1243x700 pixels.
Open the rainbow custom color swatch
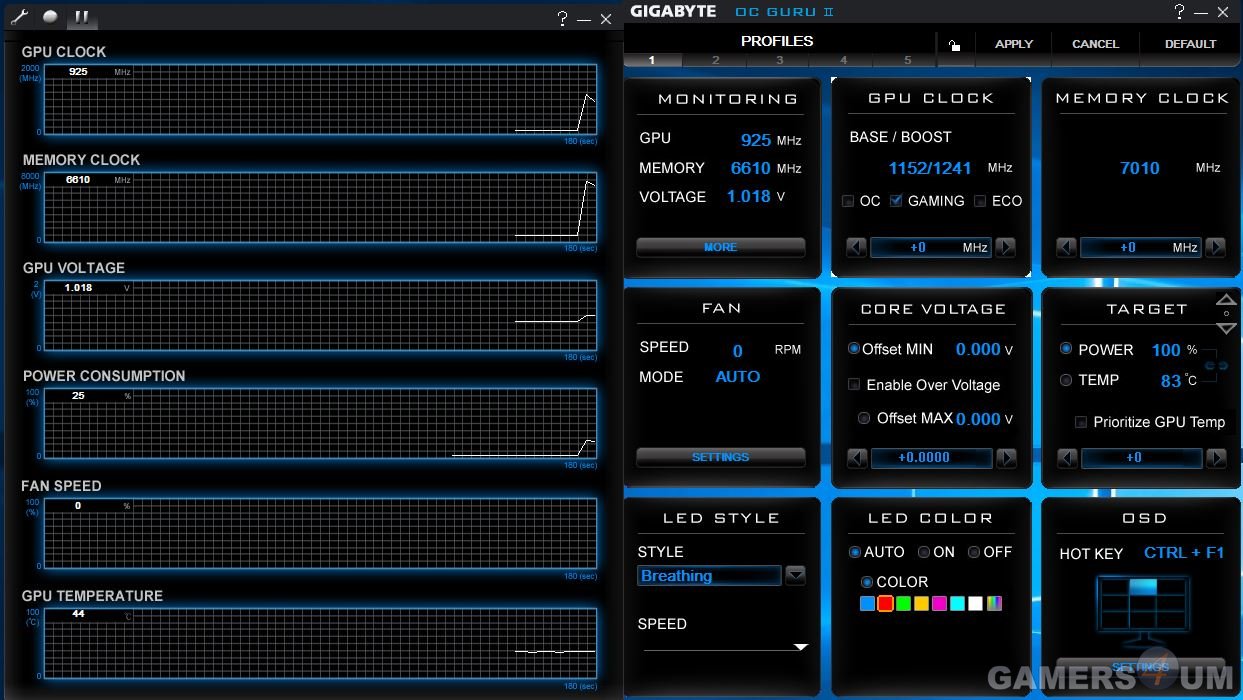tap(994, 603)
